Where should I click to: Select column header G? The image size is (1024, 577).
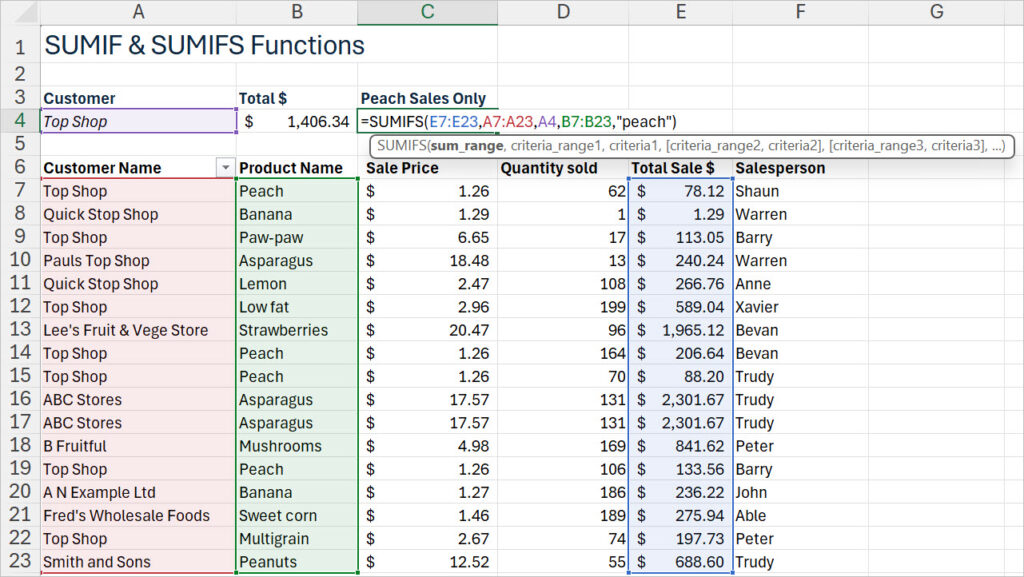(x=936, y=12)
